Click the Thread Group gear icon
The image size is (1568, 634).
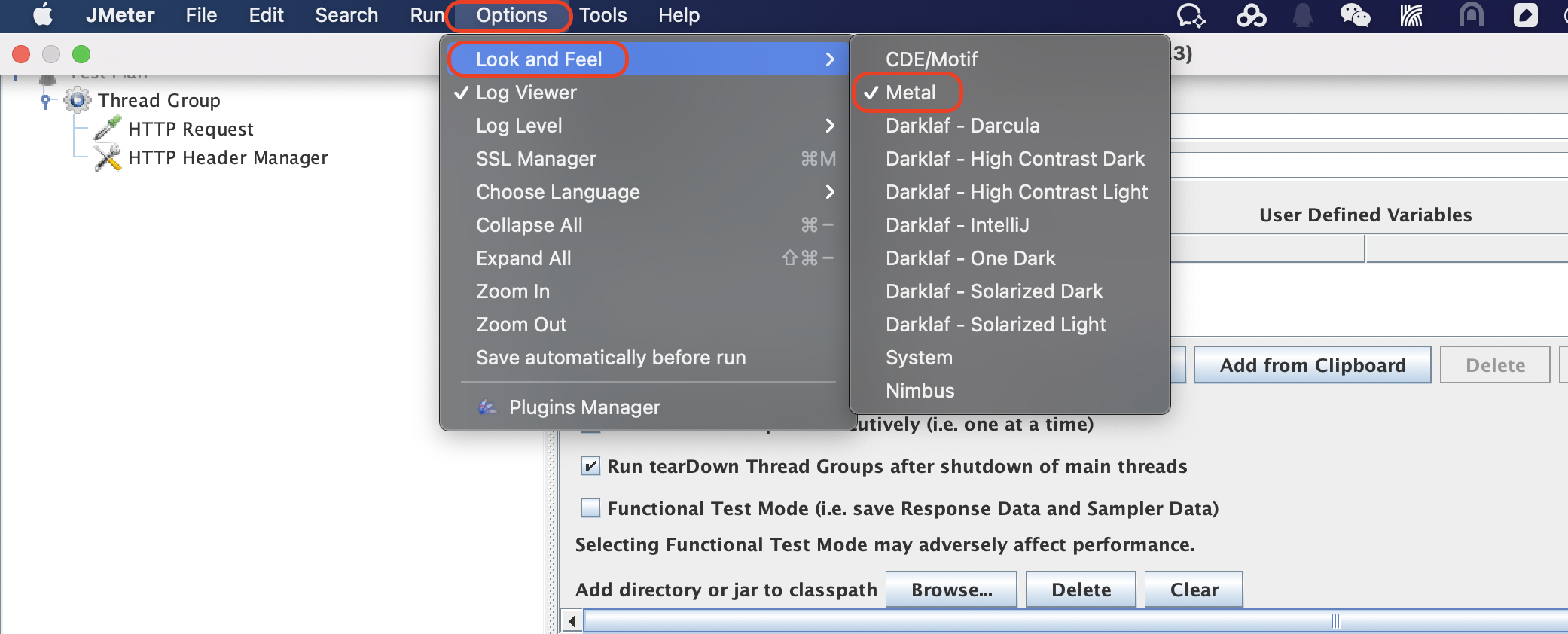coord(77,100)
